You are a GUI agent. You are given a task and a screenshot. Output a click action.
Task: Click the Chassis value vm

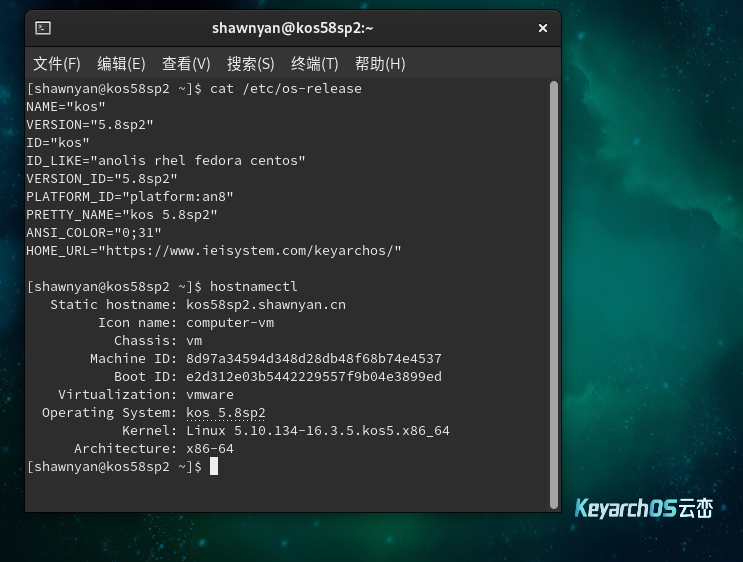coord(194,341)
